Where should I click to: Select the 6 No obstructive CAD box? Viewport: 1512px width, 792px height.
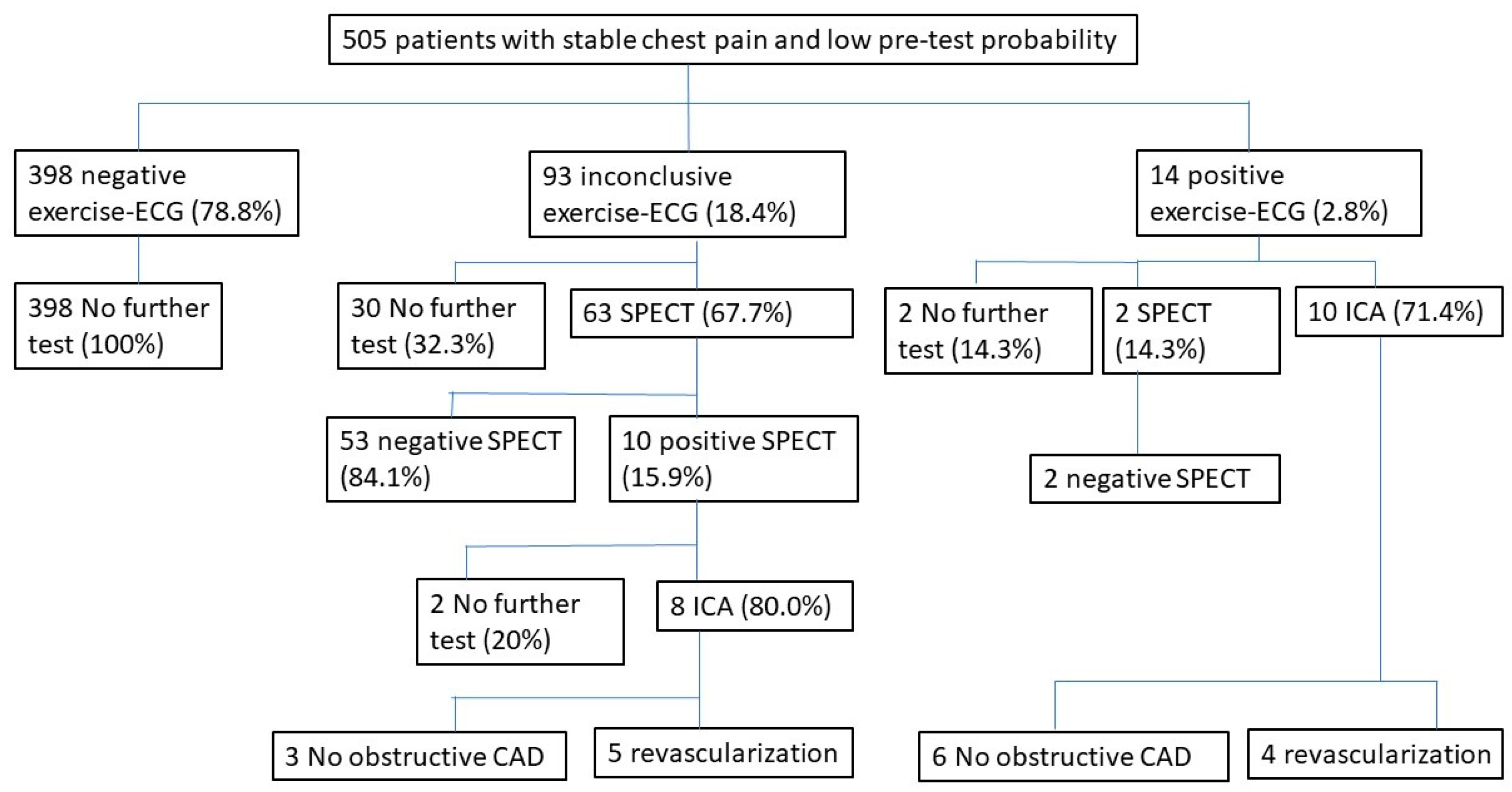click(1073, 756)
